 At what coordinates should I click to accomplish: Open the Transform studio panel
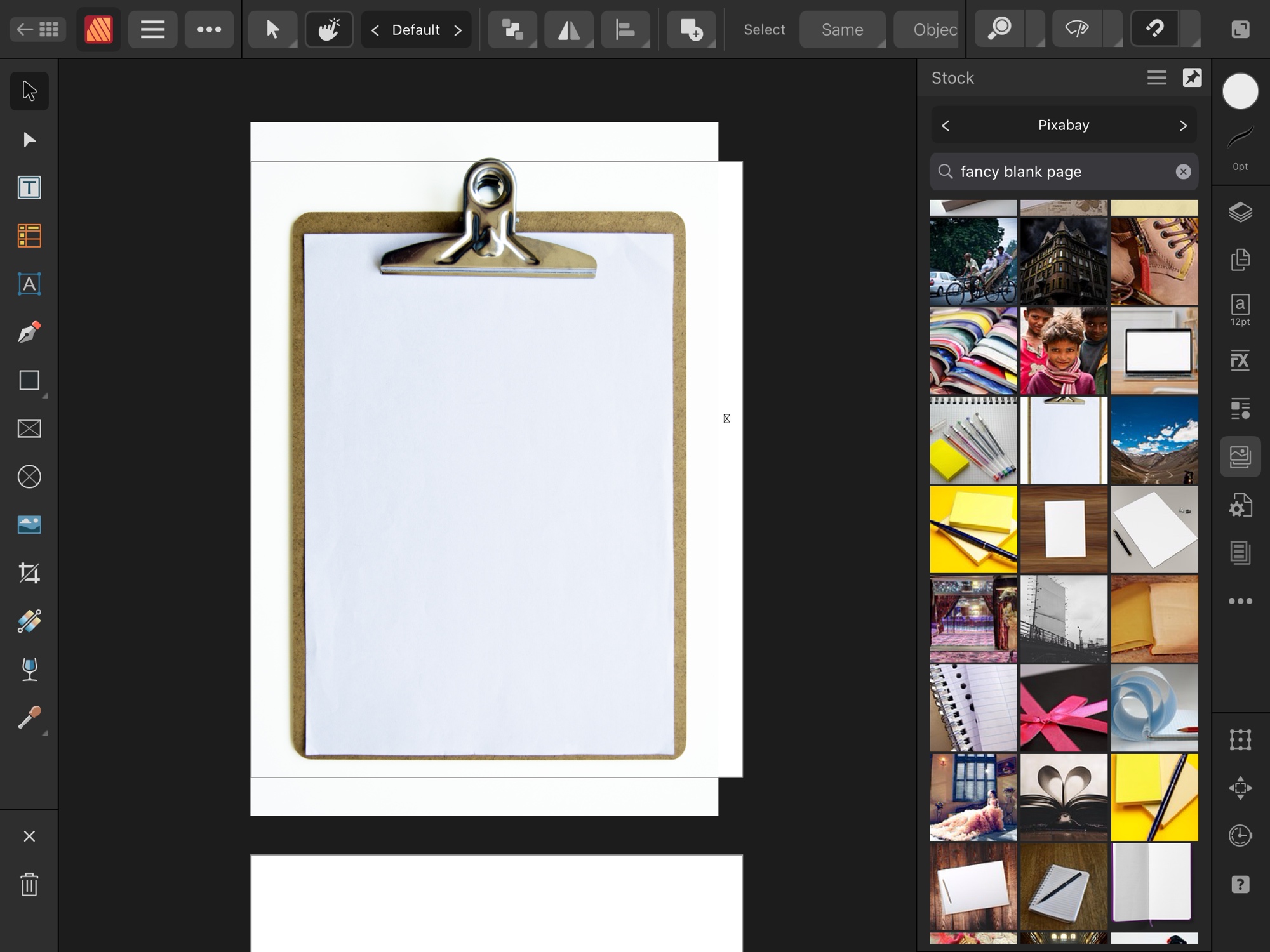(1240, 740)
